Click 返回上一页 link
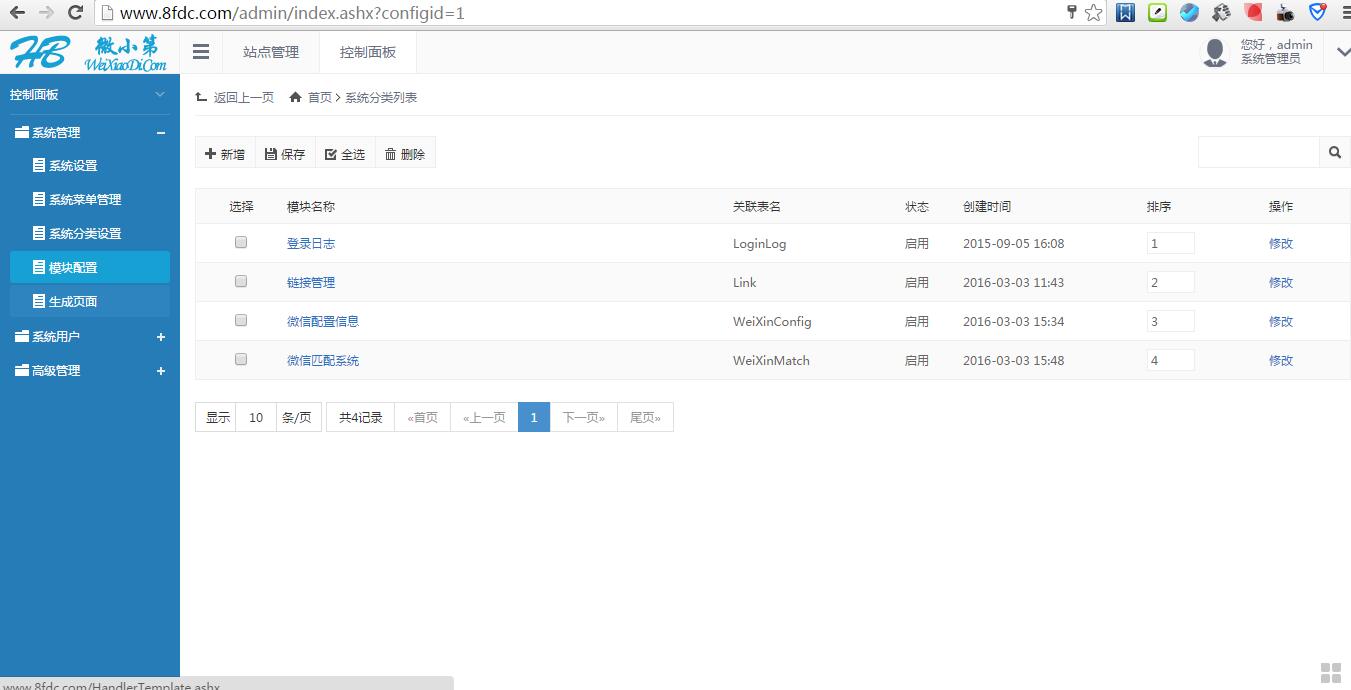The image size is (1351, 690). 243,97
